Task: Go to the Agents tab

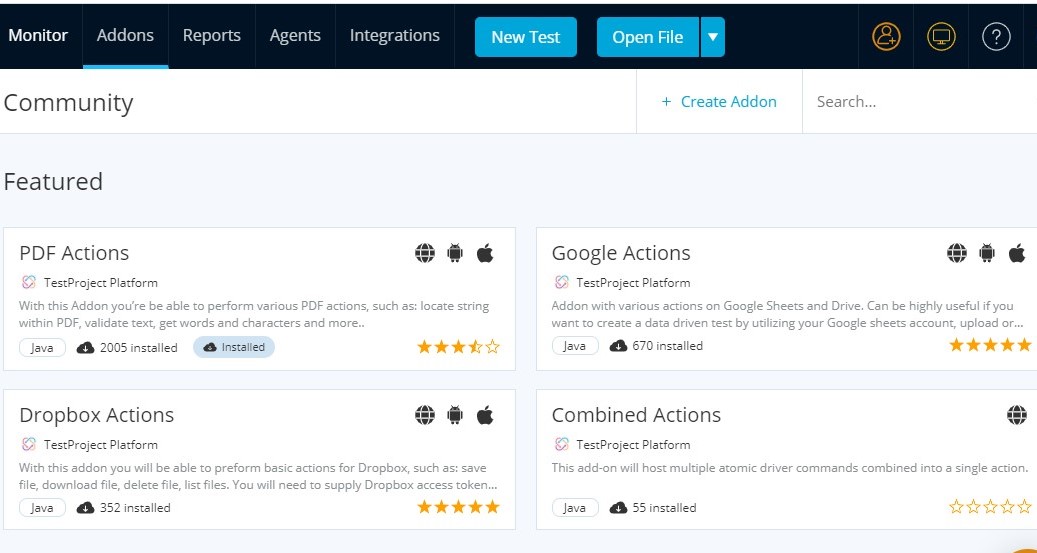Action: pyautogui.click(x=295, y=35)
